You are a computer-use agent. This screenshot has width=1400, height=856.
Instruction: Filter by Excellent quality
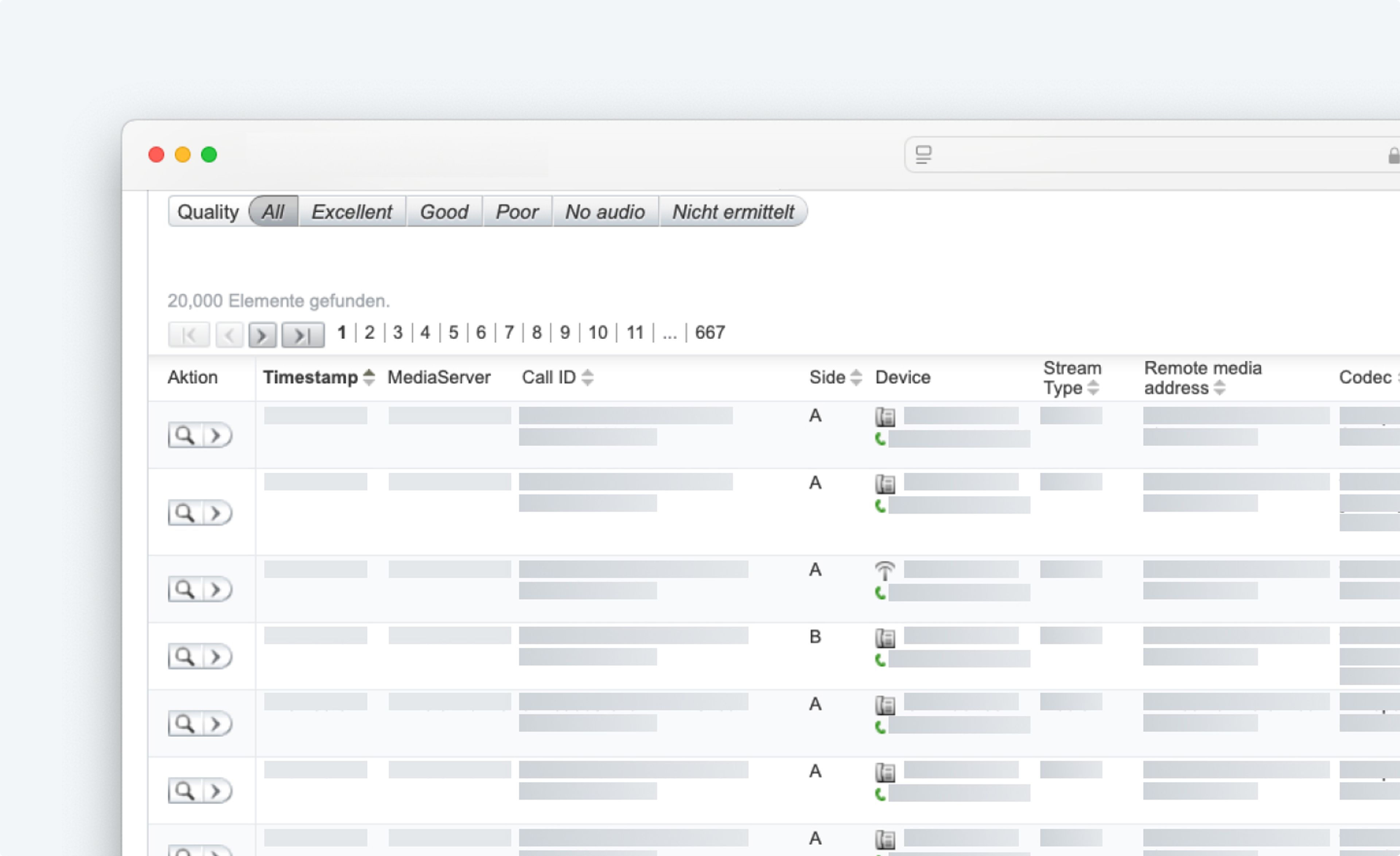coord(352,212)
